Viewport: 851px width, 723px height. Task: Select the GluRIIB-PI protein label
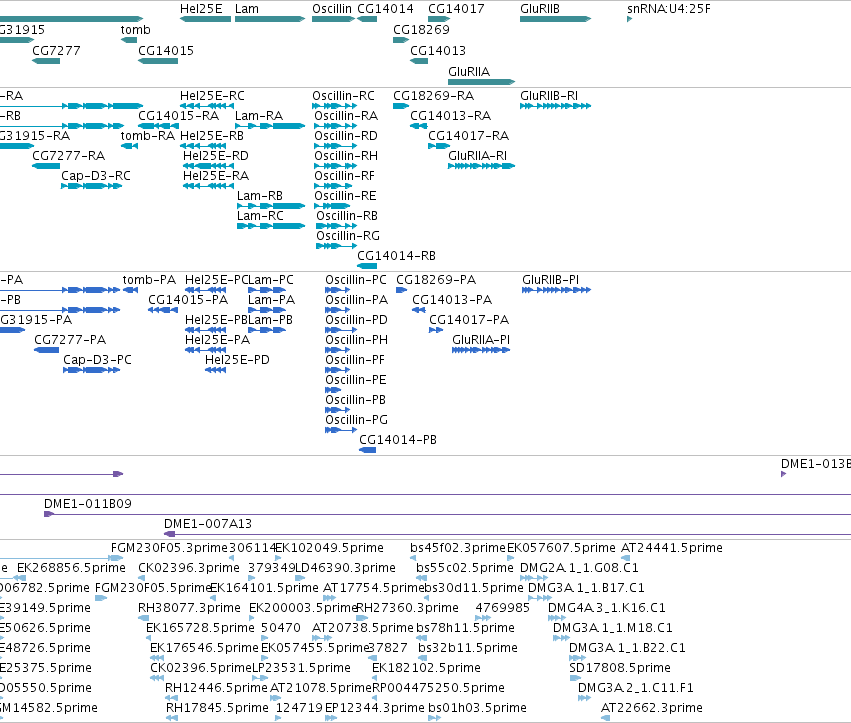pyautogui.click(x=550, y=280)
